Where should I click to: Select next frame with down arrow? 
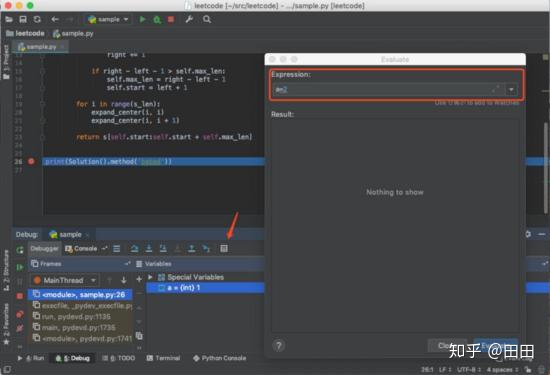point(124,280)
